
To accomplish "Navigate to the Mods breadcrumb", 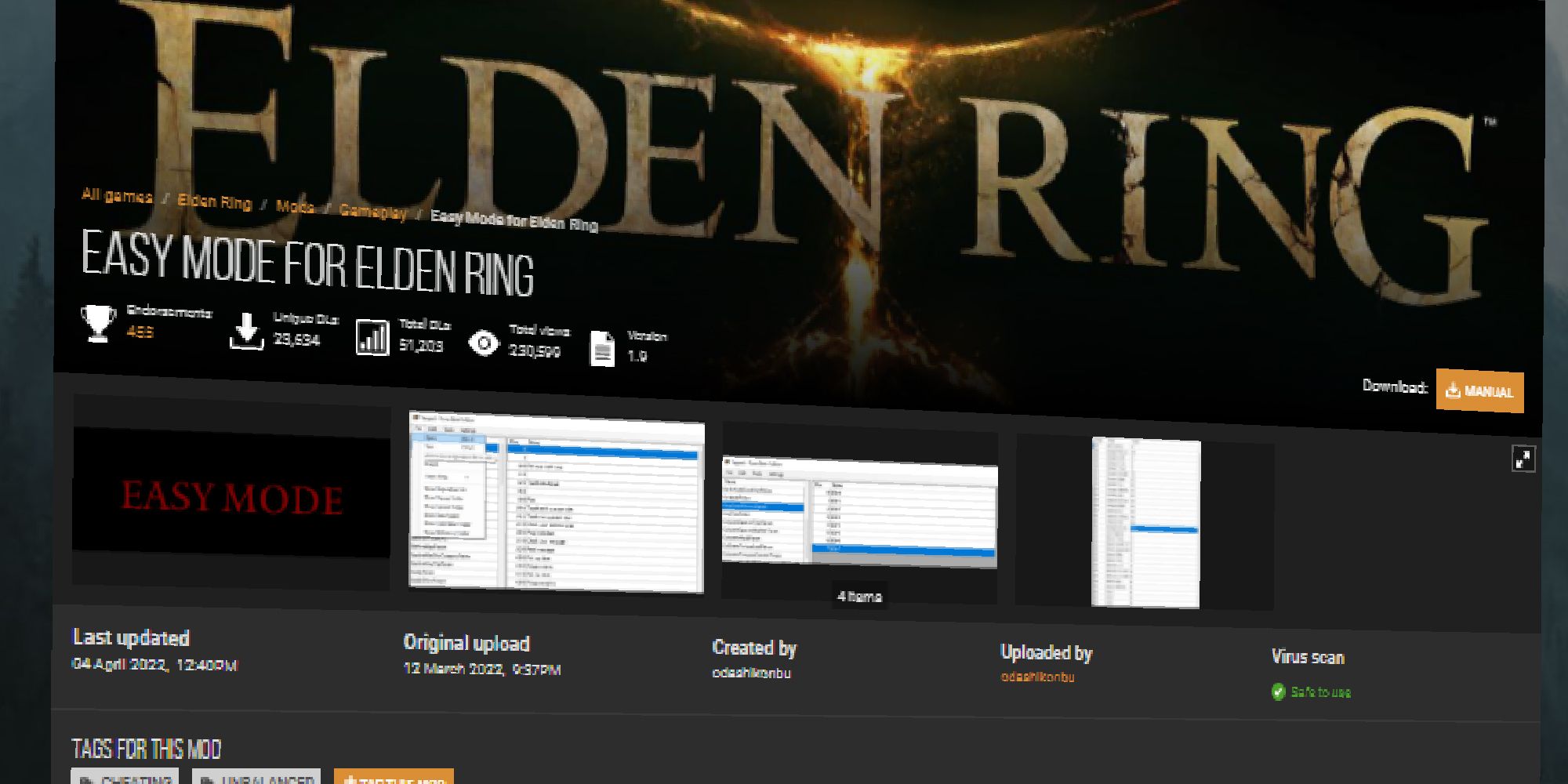I will point(295,206).
